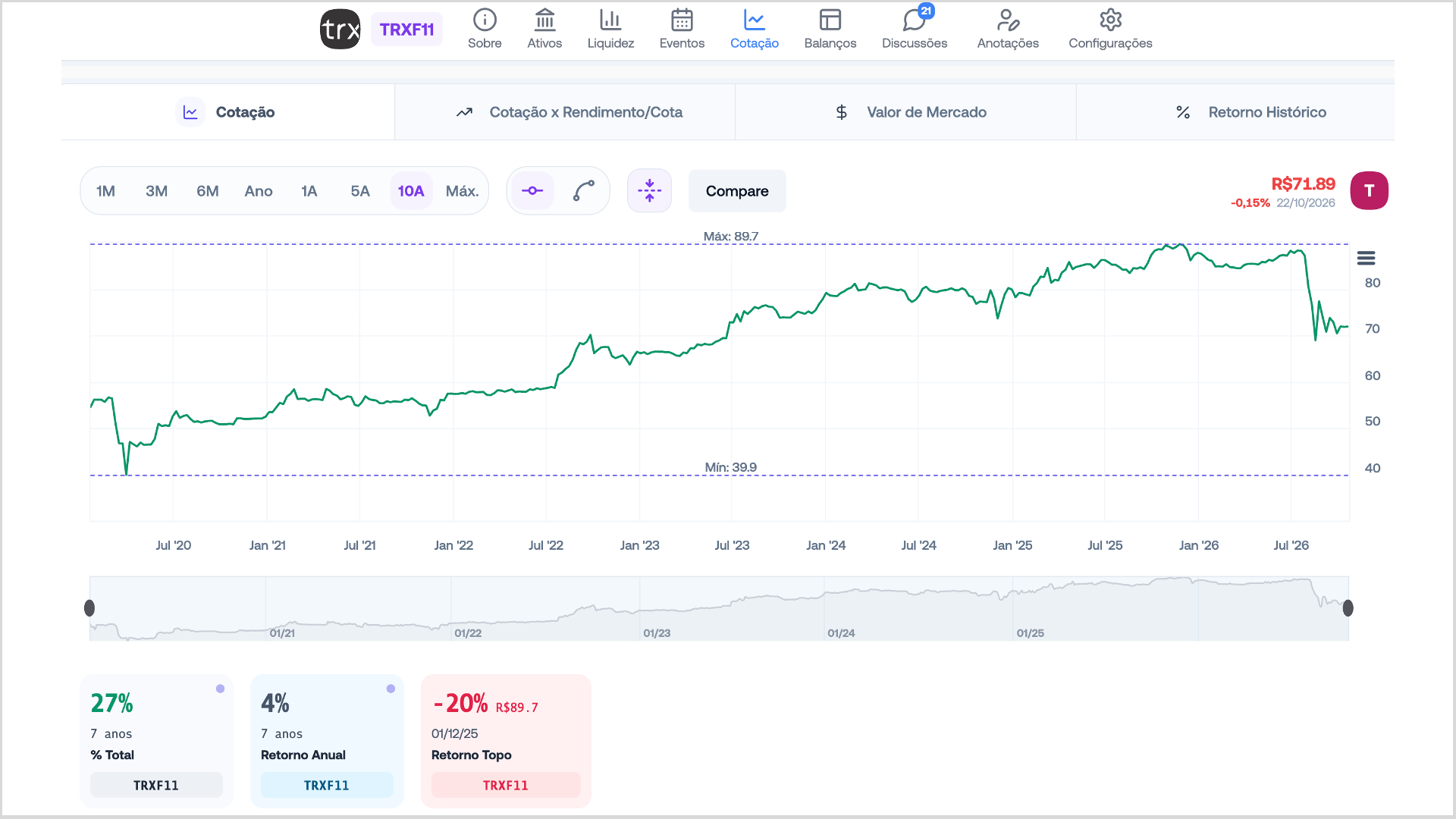1456x819 pixels.
Task: Switch to the Cotação sub-tab
Action: coord(227,112)
